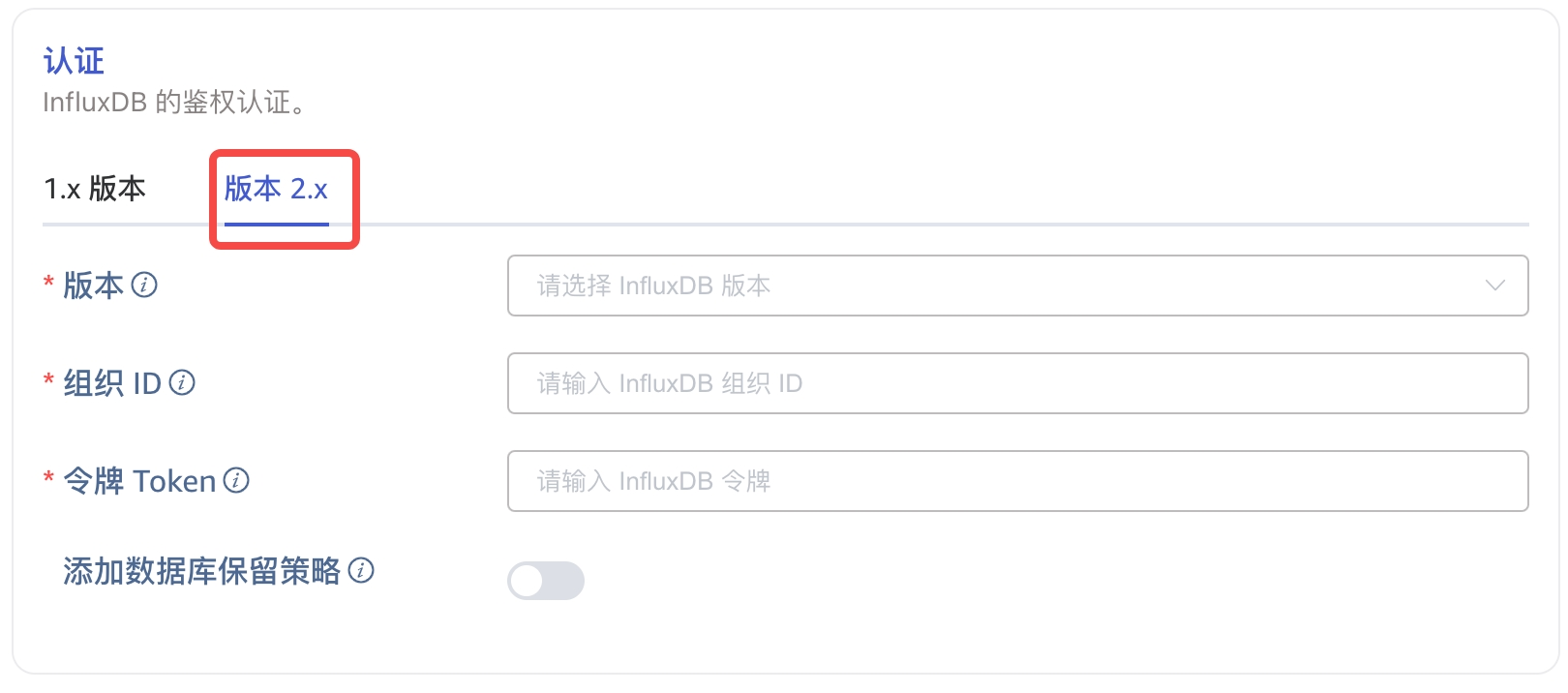The height and width of the screenshot is (693, 1568).
Task: Click the 令牌 Token field label
Action: pos(139,481)
